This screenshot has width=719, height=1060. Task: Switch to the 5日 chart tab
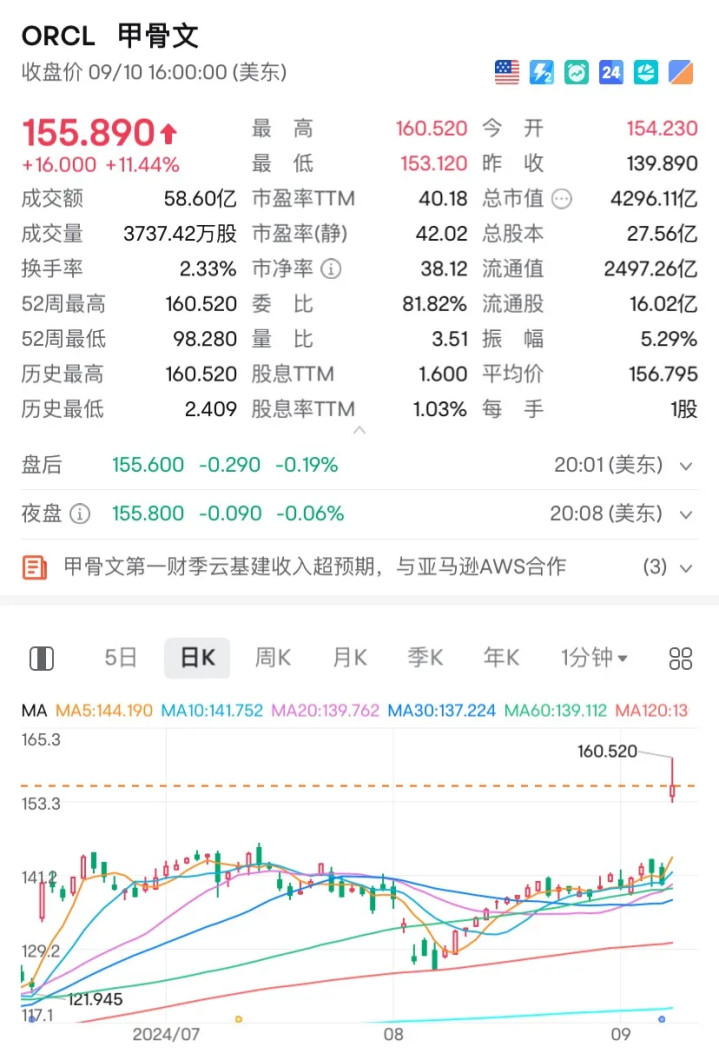click(121, 657)
